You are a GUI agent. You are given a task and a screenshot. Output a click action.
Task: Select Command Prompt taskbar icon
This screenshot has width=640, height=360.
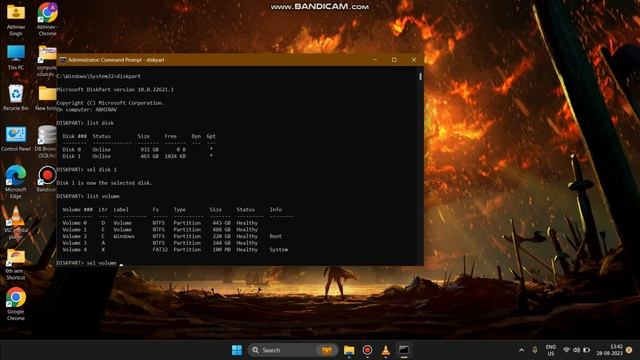[x=404, y=350]
